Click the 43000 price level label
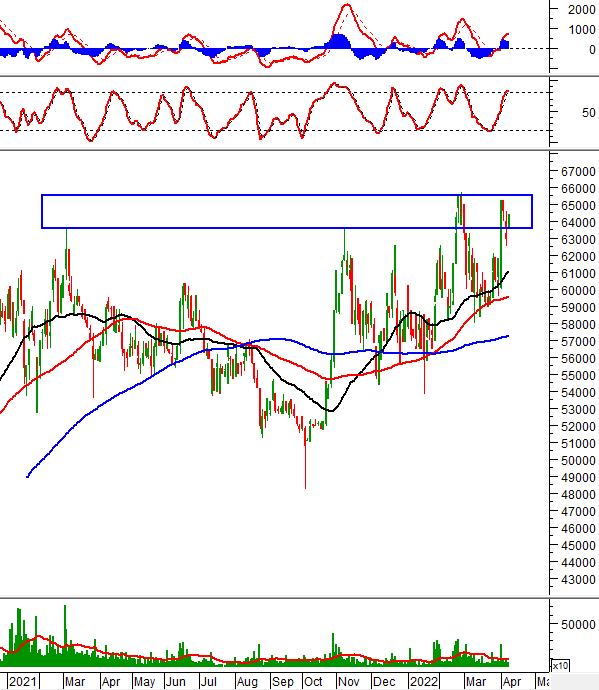Screen dimensions: 599x690 (x=578, y=580)
